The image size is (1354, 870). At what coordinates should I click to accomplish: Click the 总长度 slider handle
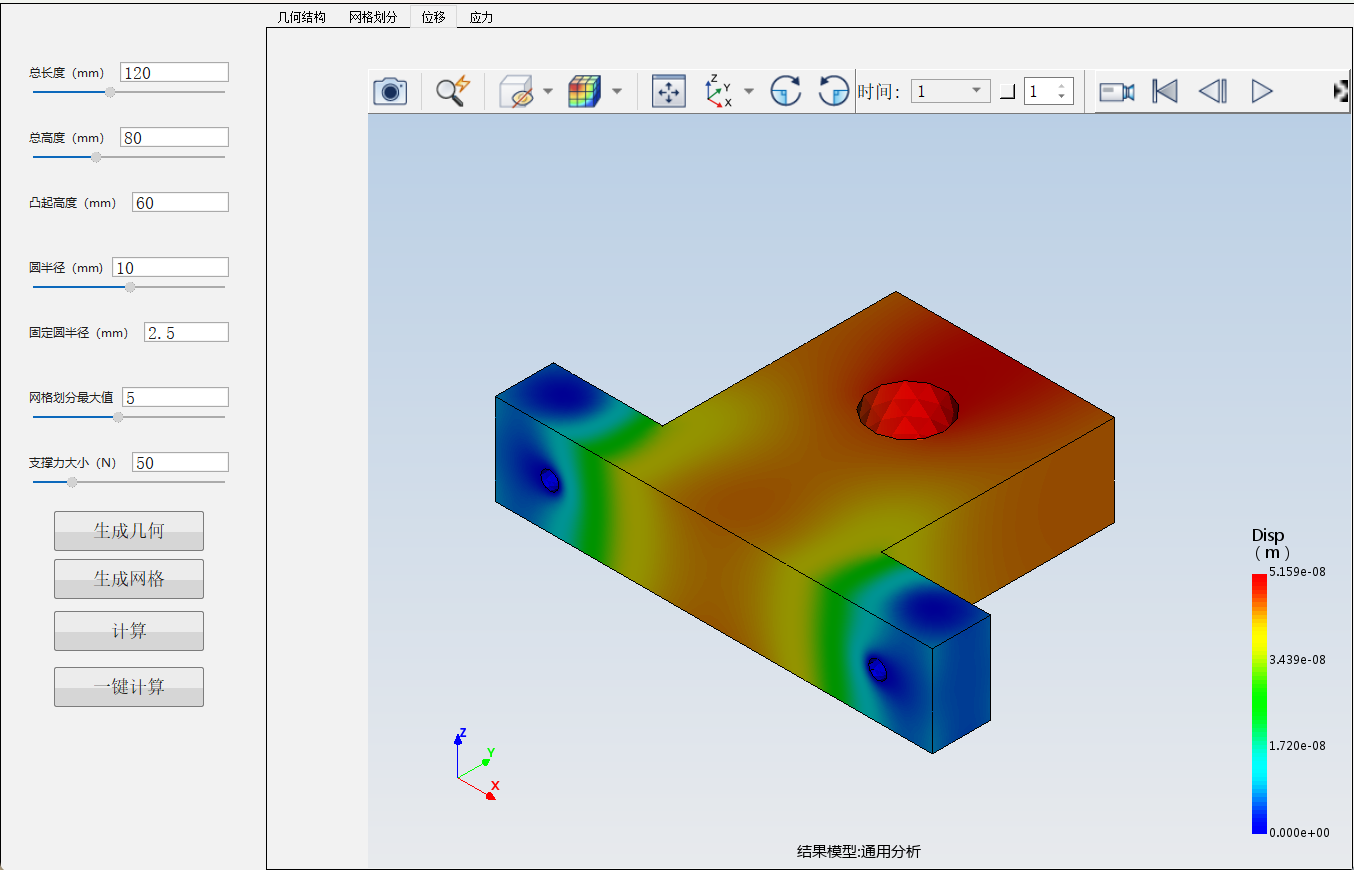coord(110,92)
